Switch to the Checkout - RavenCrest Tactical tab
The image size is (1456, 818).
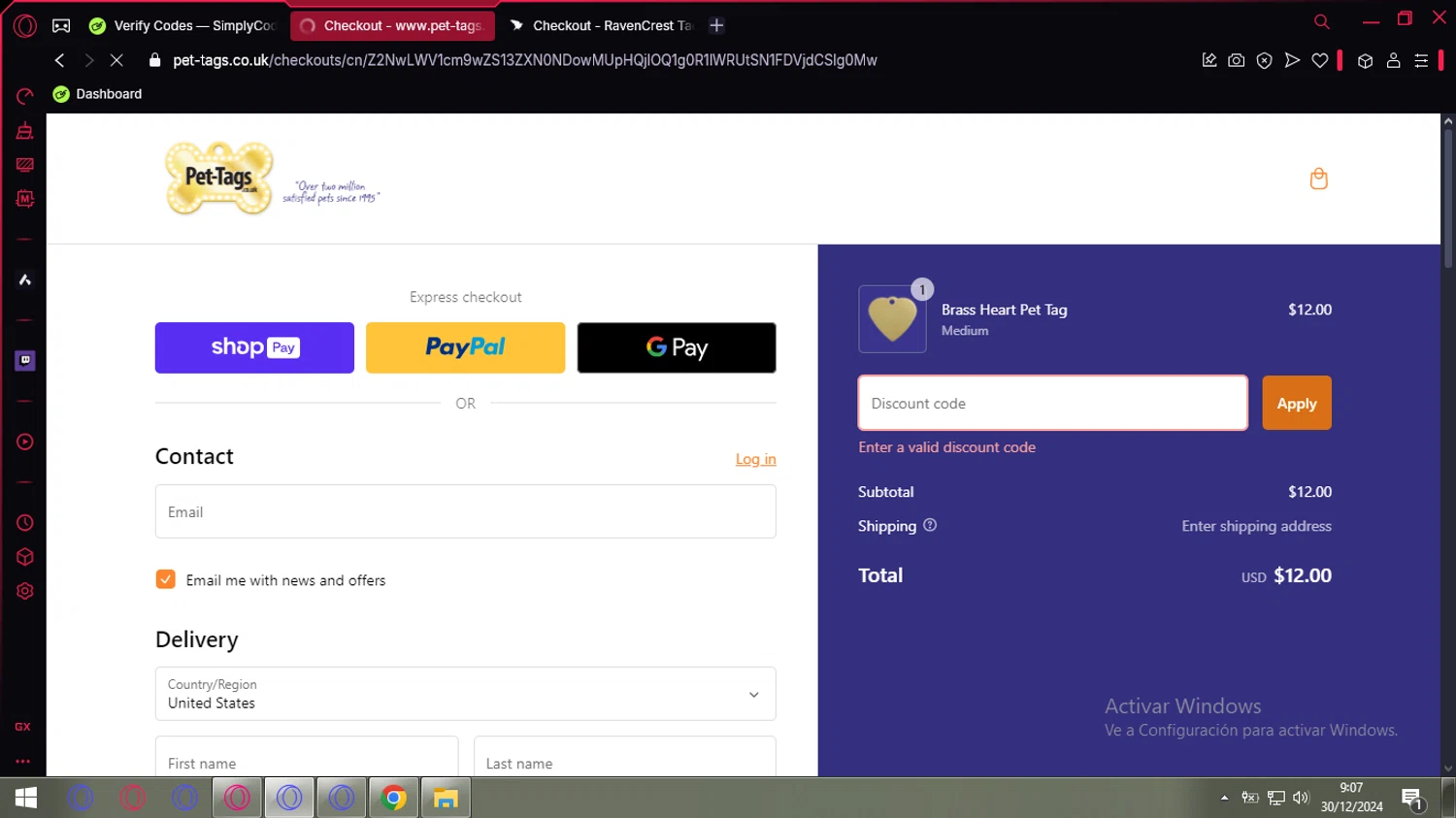602,26
